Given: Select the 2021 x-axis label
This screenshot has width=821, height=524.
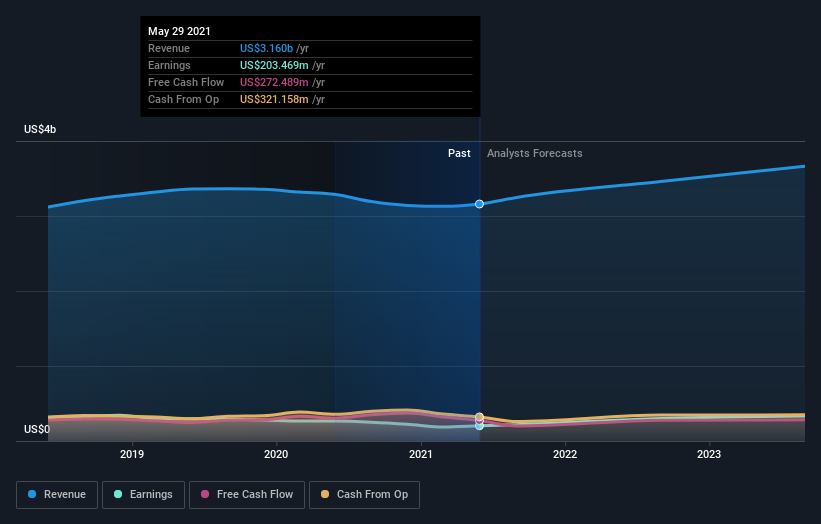Looking at the screenshot, I should click(420, 454).
